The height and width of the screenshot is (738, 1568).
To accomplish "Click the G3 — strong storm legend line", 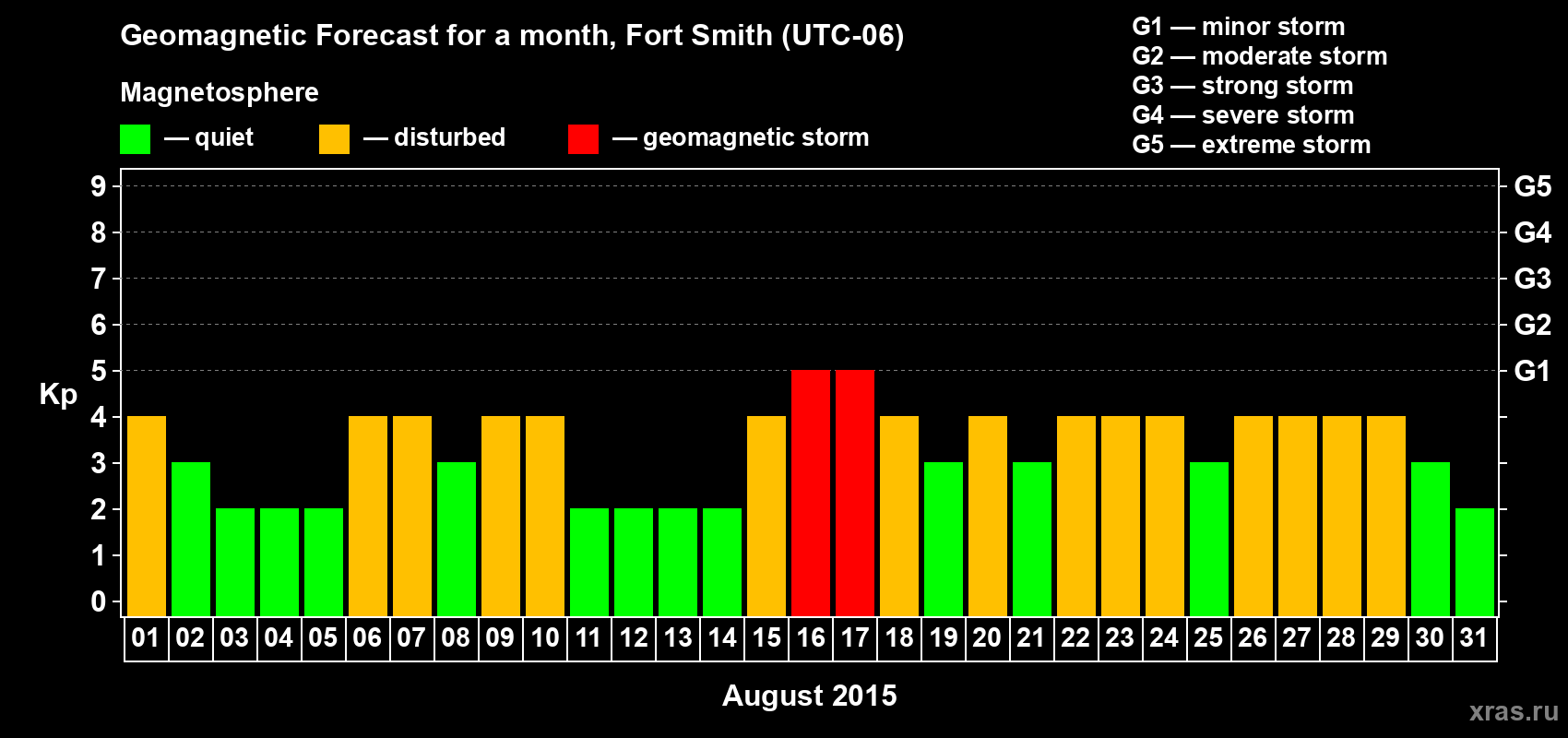I will click(1243, 86).
